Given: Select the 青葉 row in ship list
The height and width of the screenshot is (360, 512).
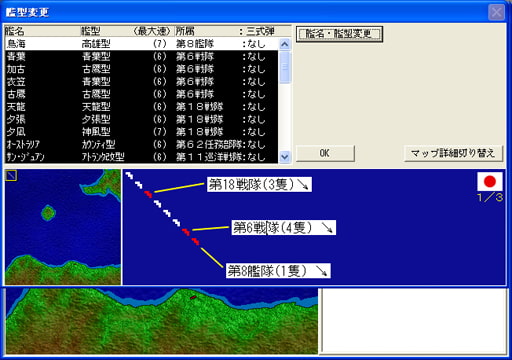Looking at the screenshot, I should 141,56.
